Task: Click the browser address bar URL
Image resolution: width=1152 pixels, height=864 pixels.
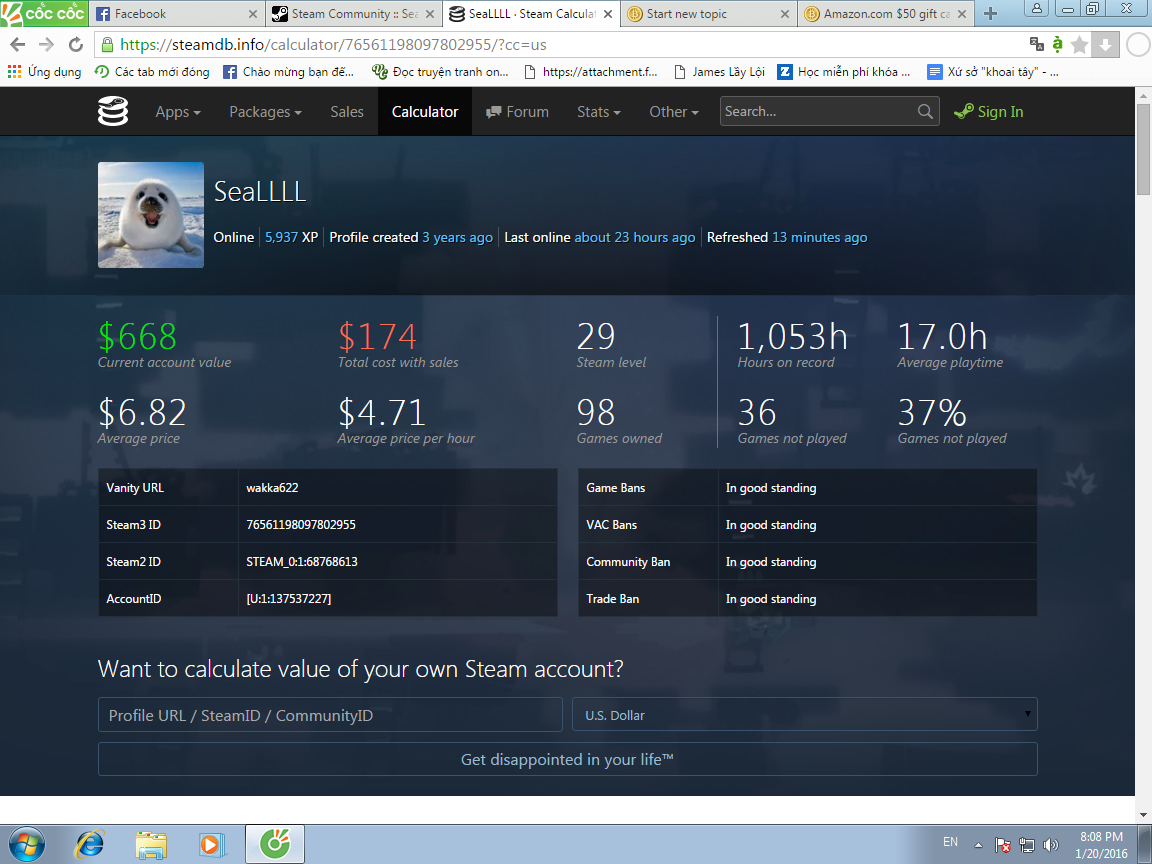Action: (333, 45)
